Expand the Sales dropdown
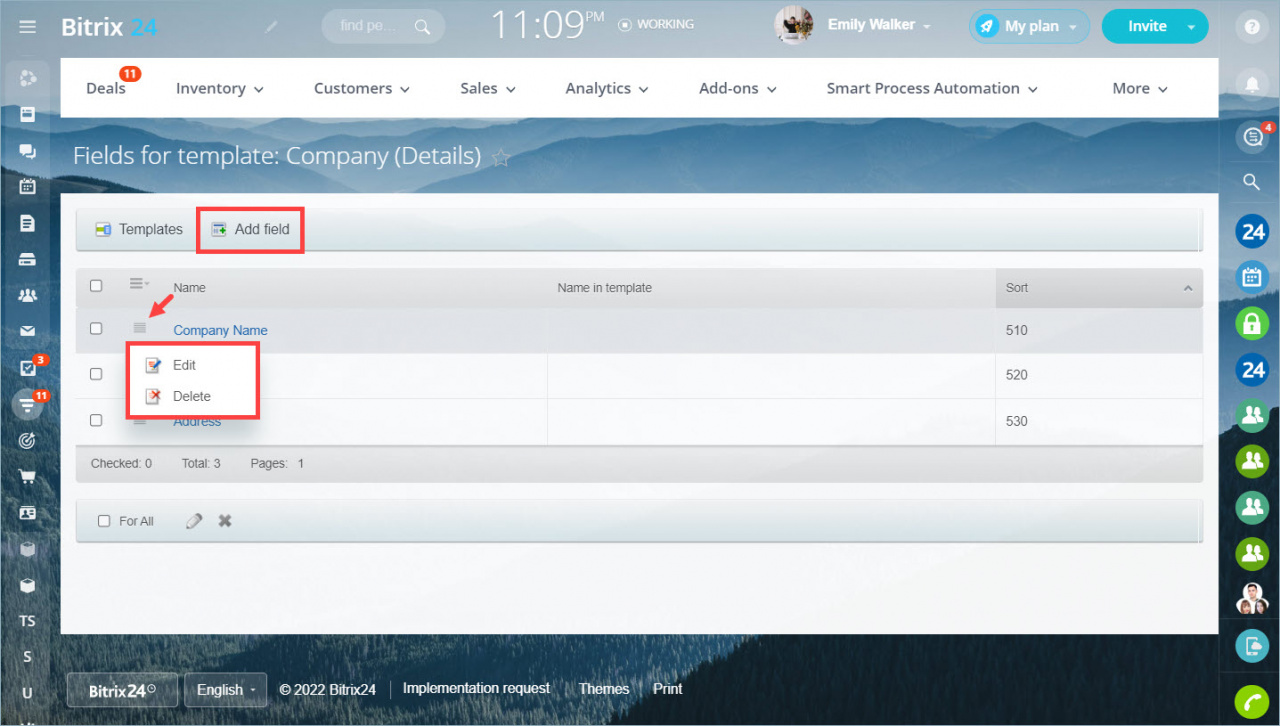 (488, 88)
